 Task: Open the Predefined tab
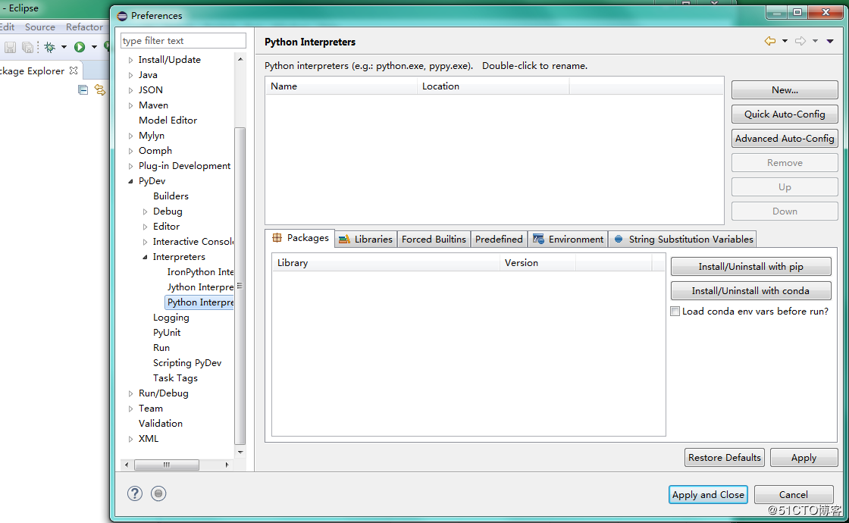(x=499, y=239)
